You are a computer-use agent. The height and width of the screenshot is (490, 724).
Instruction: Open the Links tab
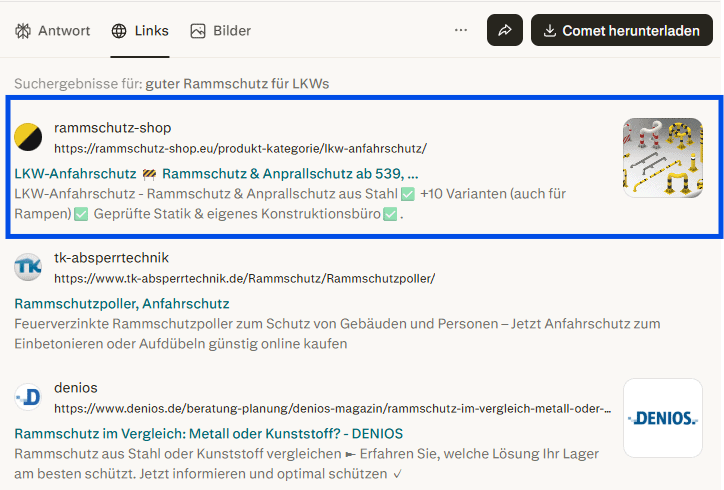[140, 31]
